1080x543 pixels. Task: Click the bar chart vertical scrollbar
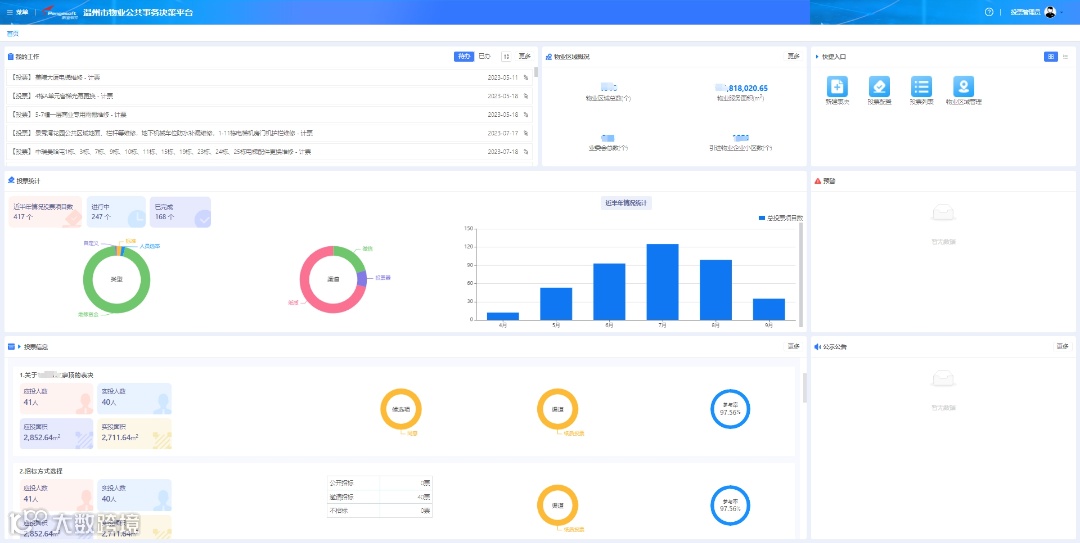point(801,274)
